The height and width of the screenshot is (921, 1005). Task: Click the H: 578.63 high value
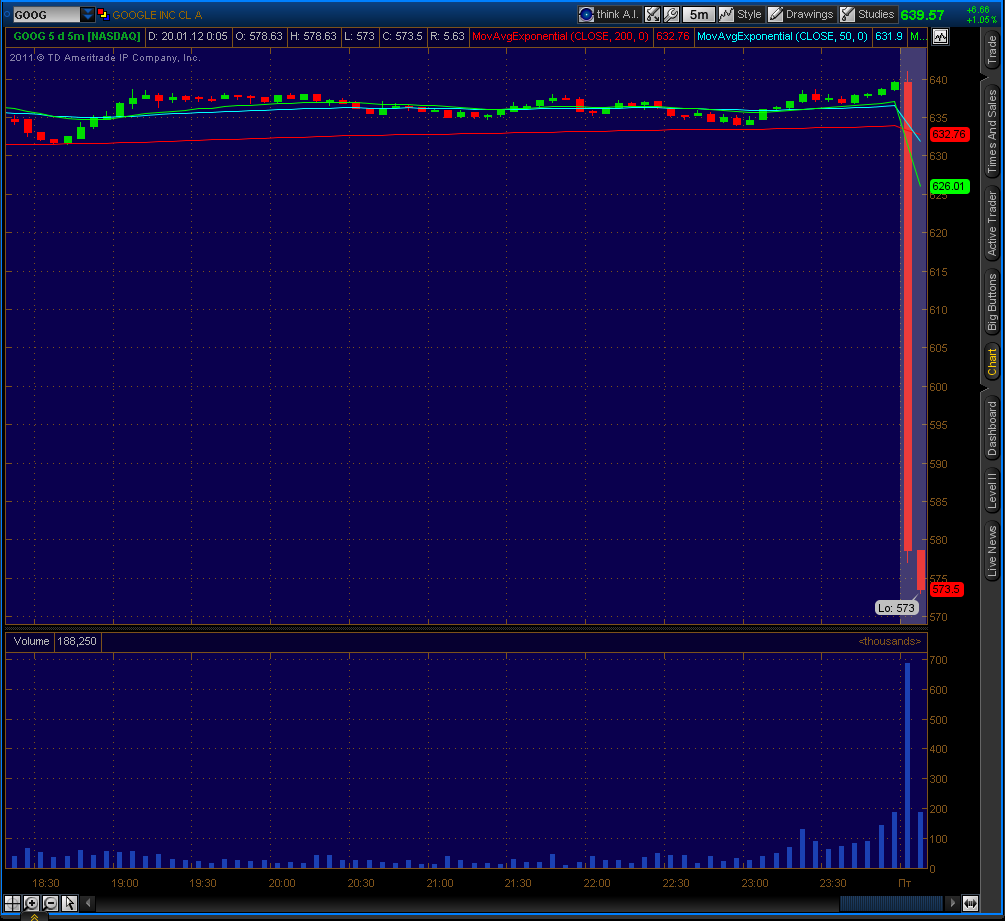pyautogui.click(x=313, y=37)
